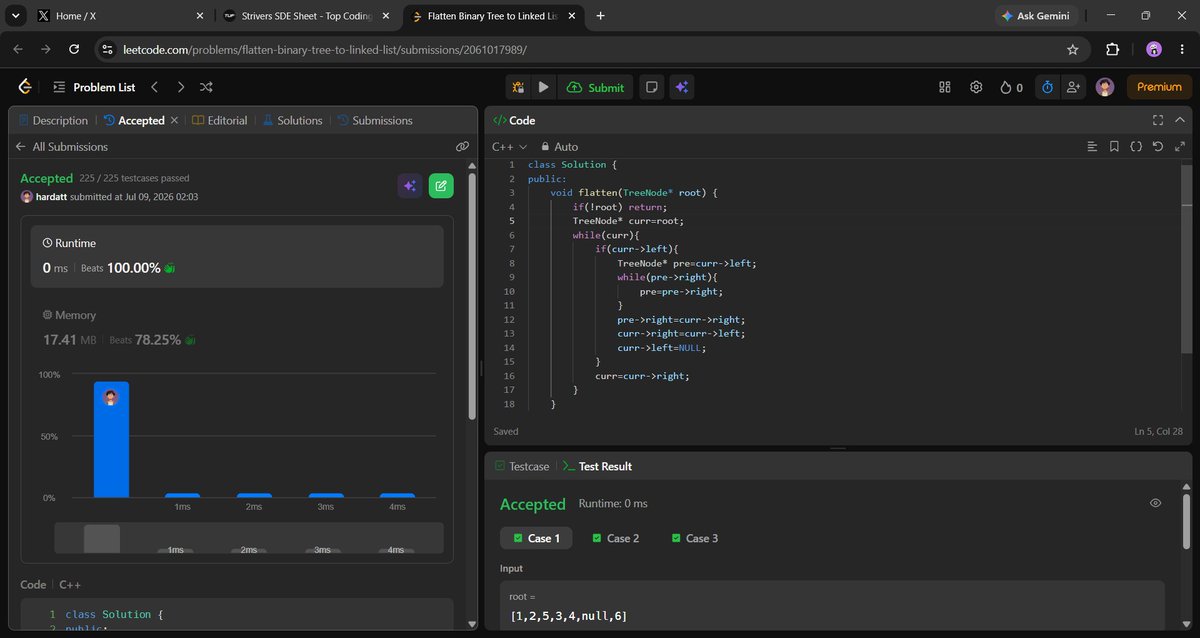Viewport: 1200px width, 638px height.
Task: Switch to the Strivers SDE Sheet tab
Action: [305, 16]
